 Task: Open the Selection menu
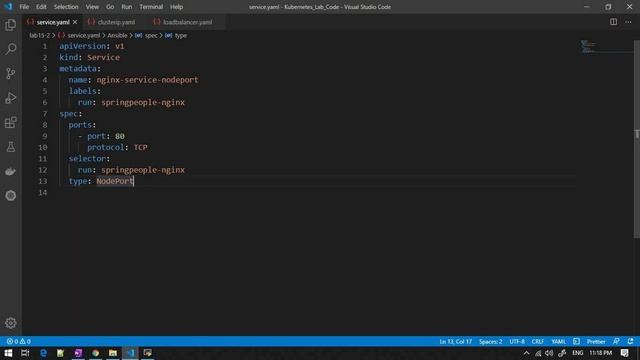(x=66, y=7)
